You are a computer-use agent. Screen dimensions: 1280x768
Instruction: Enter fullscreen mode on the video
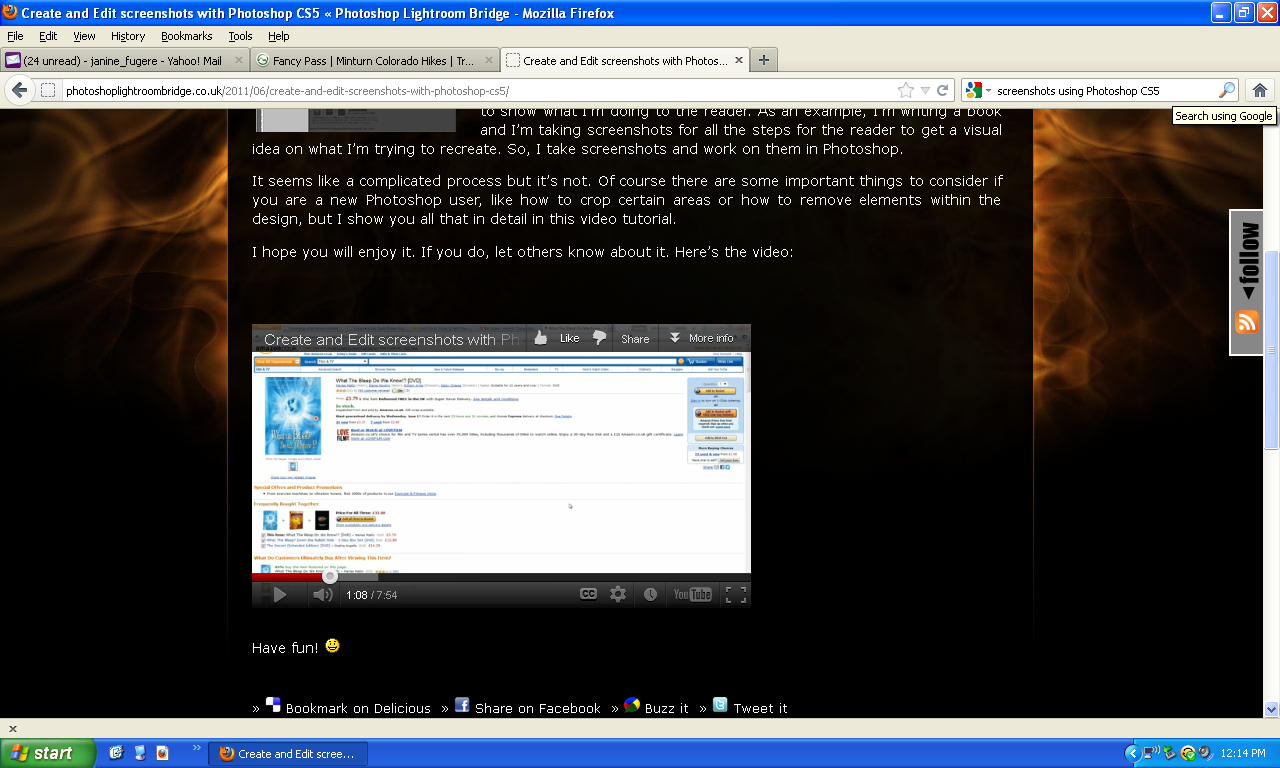pyautogui.click(x=736, y=594)
